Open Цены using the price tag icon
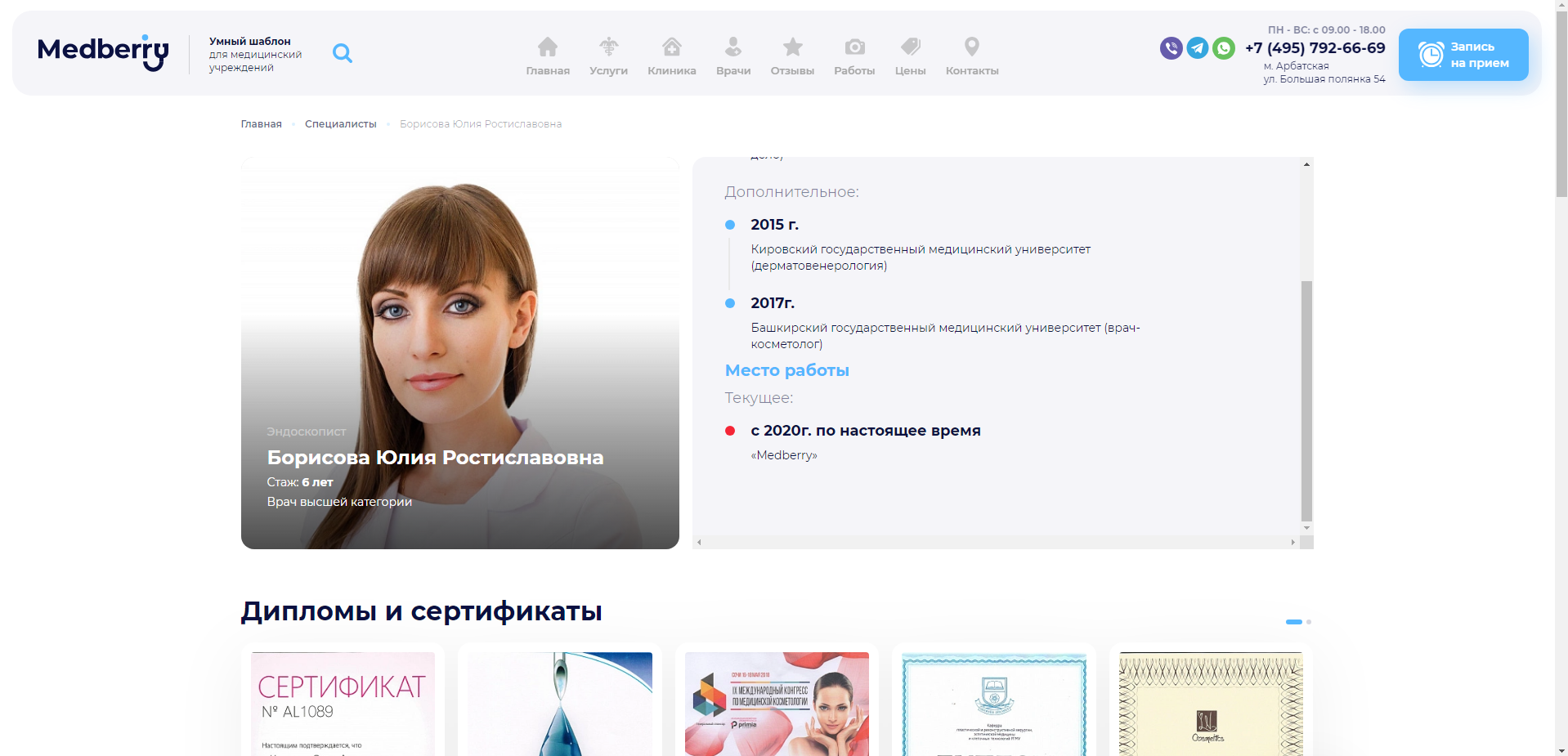This screenshot has height=756, width=1568. pos(911,47)
